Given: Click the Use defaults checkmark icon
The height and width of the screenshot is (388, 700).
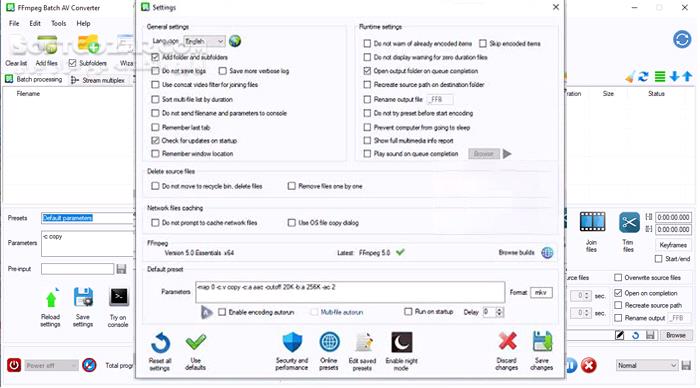Looking at the screenshot, I should tap(196, 342).
